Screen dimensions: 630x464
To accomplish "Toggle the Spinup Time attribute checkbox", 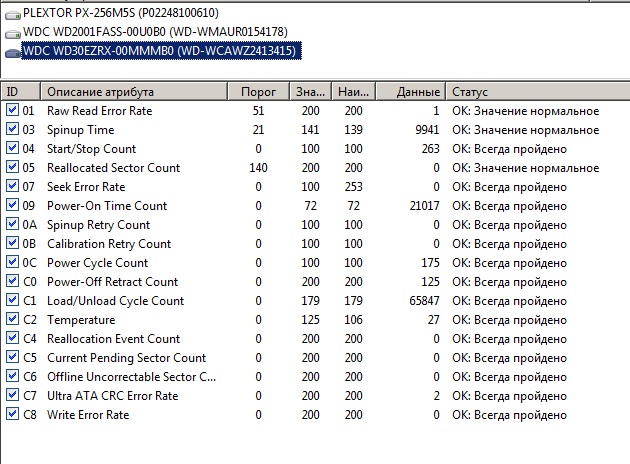I will point(12,130).
